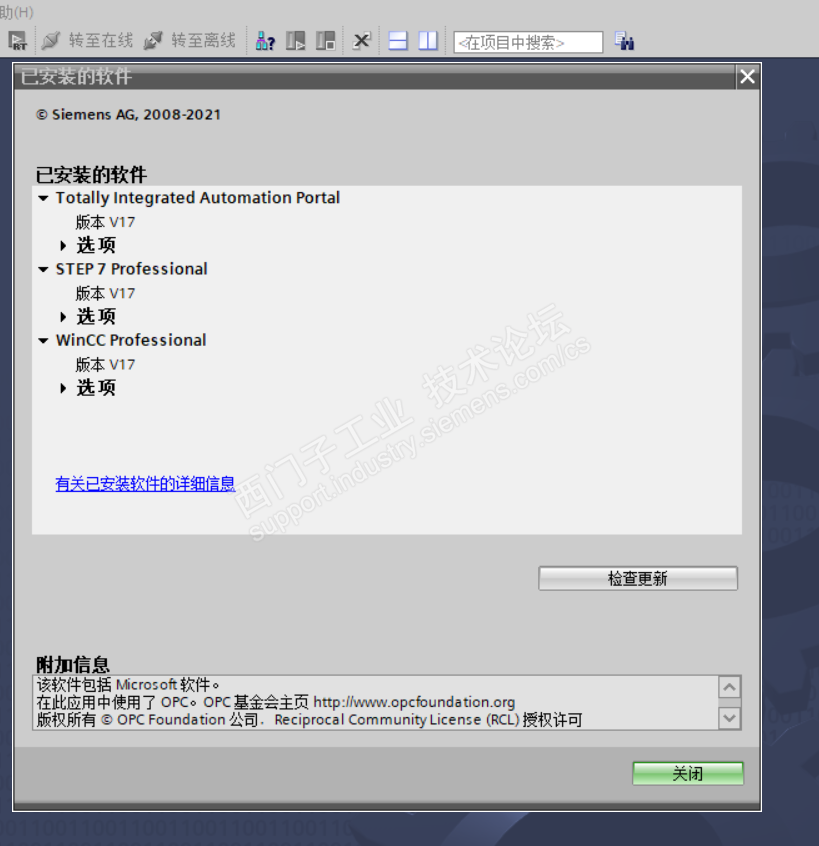This screenshot has width=819, height=846.
Task: Click the go online plug icon
Action: (51, 40)
